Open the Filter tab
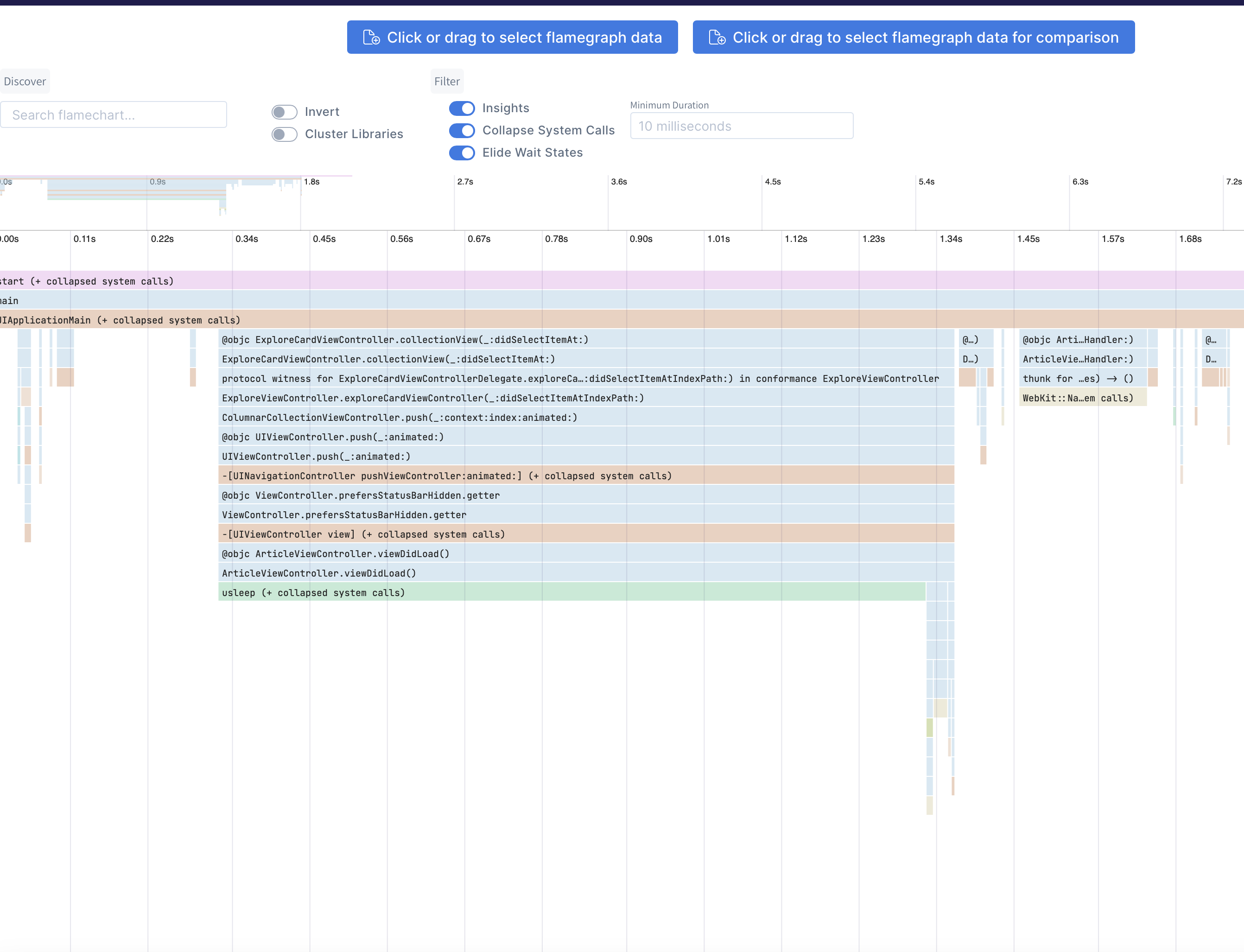 447,82
